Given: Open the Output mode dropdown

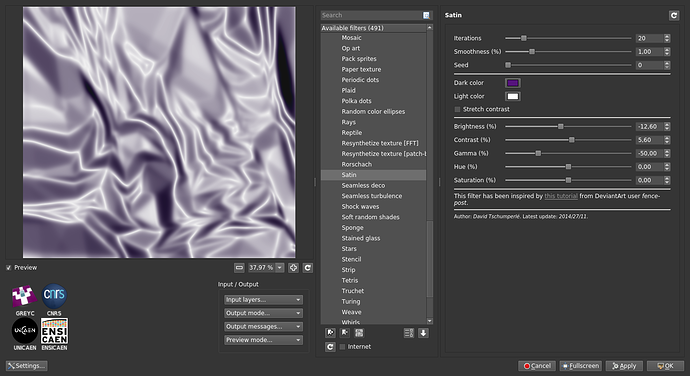Looking at the screenshot, I should click(x=263, y=313).
